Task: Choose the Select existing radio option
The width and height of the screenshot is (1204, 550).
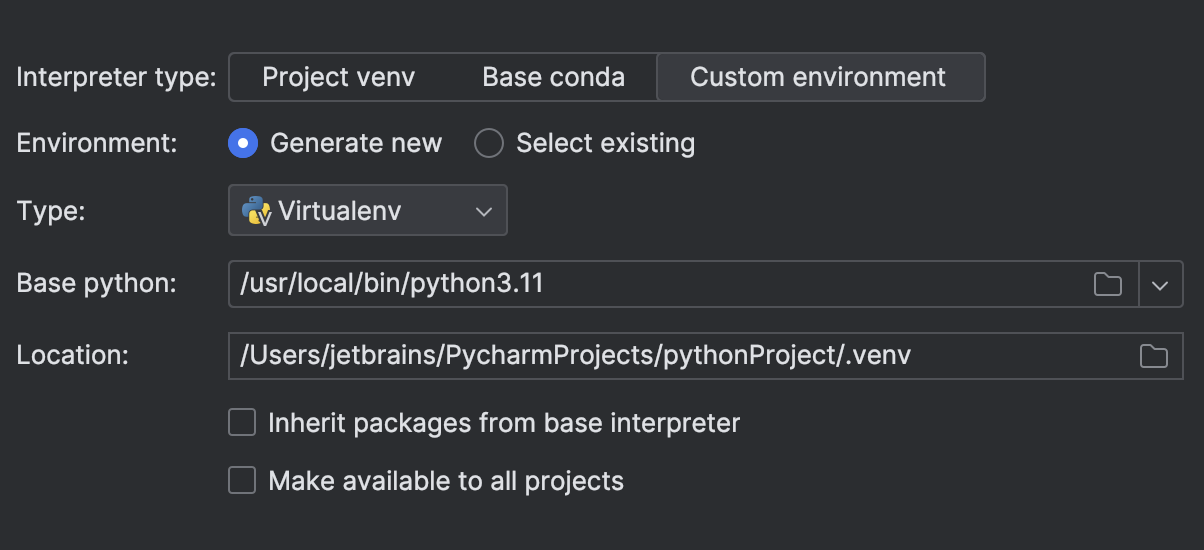Action: pyautogui.click(x=489, y=143)
